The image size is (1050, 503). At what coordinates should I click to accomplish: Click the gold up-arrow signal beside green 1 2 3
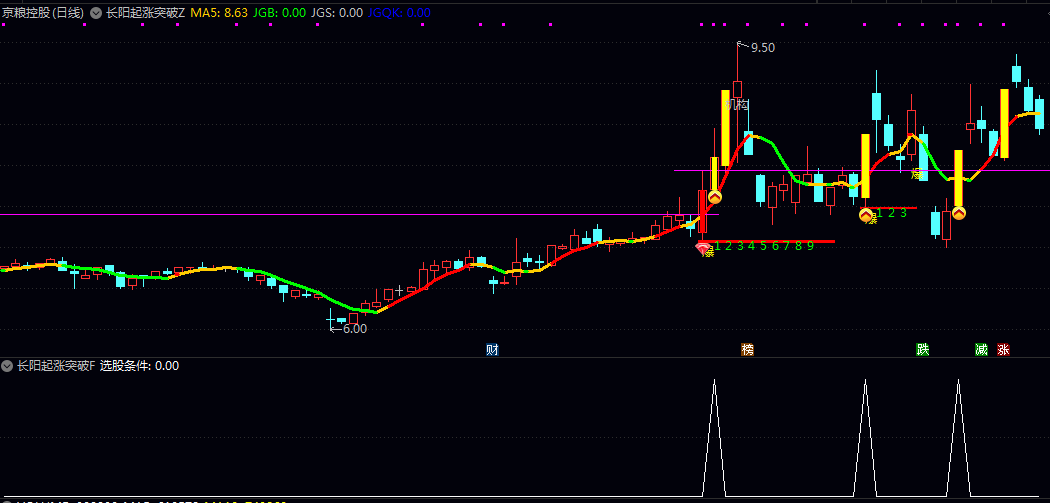click(x=866, y=215)
